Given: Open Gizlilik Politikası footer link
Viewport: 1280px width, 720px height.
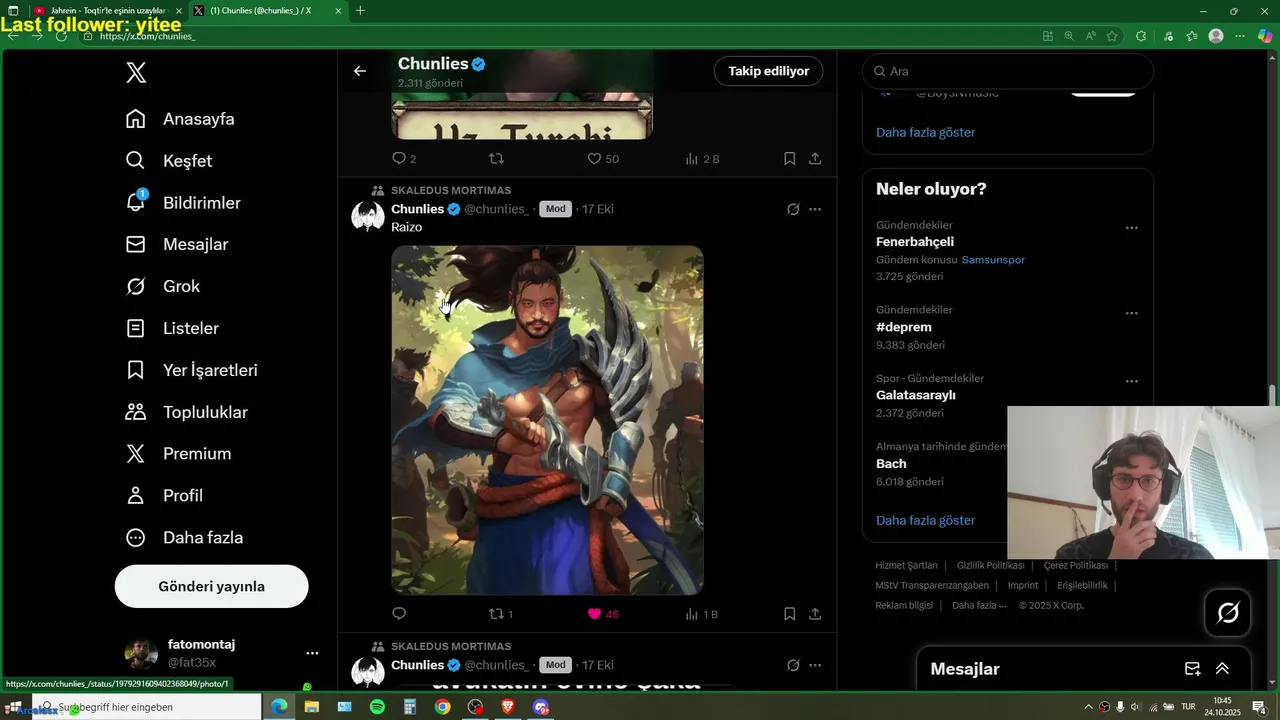Looking at the screenshot, I should coord(991,565).
